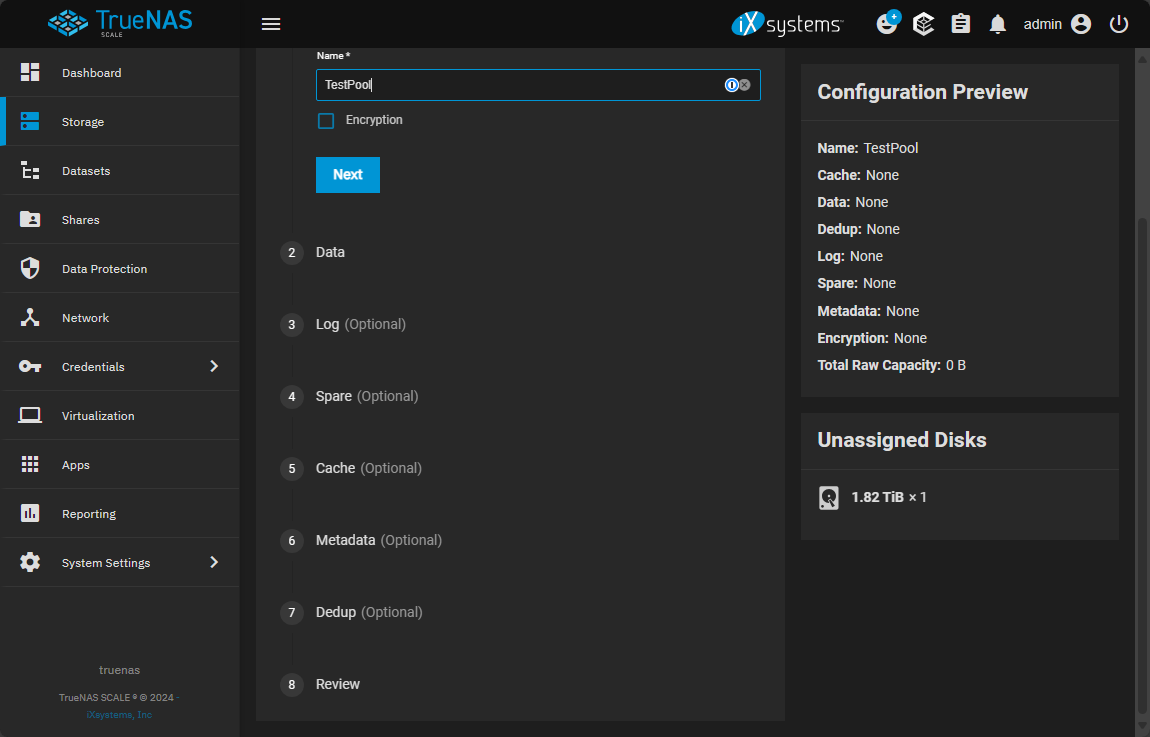Open the alerts bell icon

[x=997, y=24]
